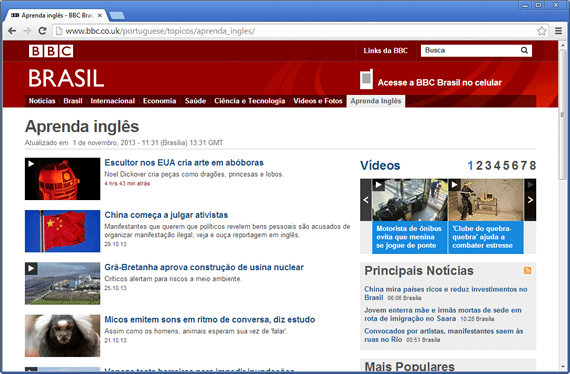Close the Aprenda inglês browser tab

click(100, 15)
